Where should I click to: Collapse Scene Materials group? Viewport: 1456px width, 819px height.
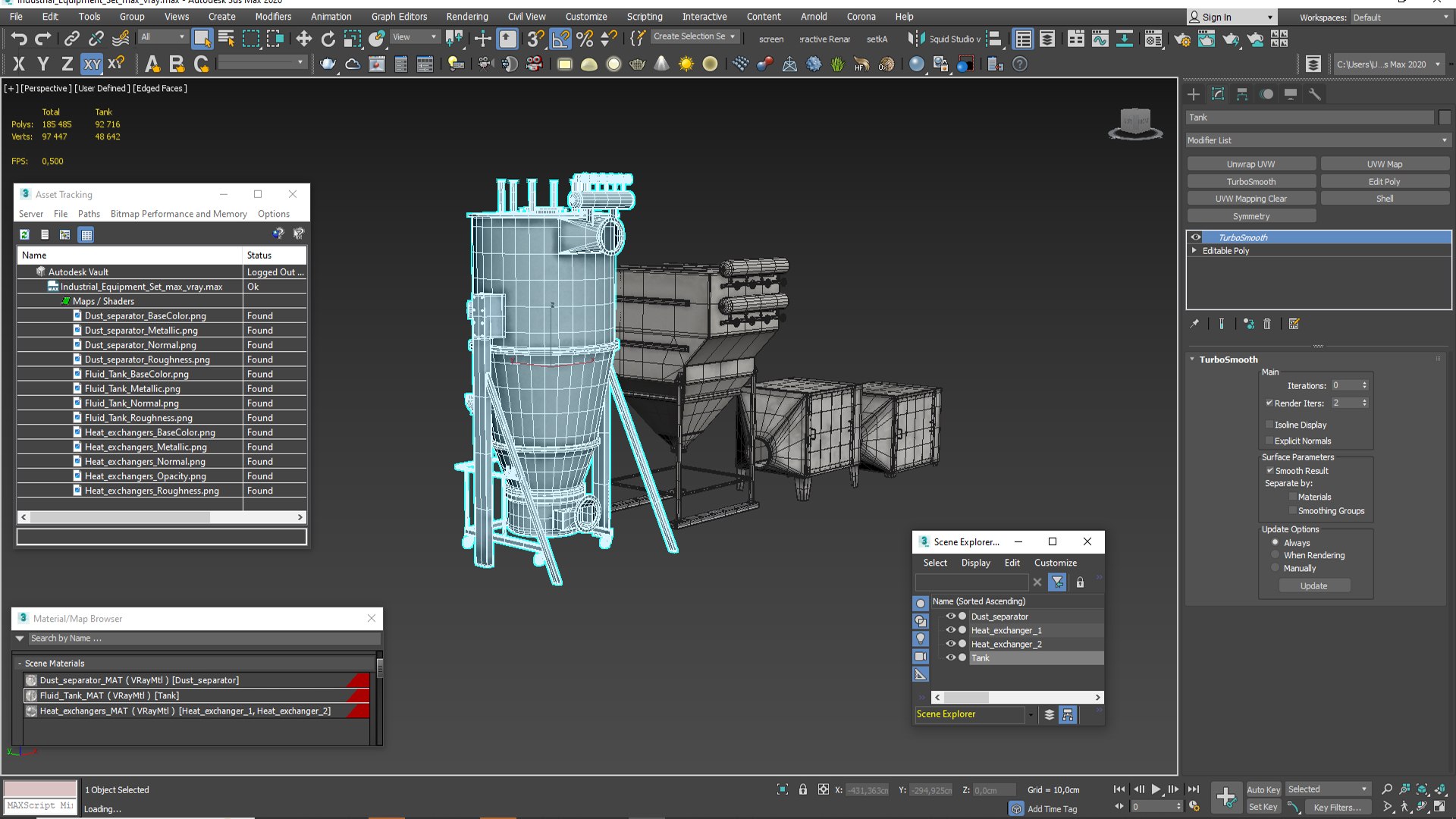point(20,664)
